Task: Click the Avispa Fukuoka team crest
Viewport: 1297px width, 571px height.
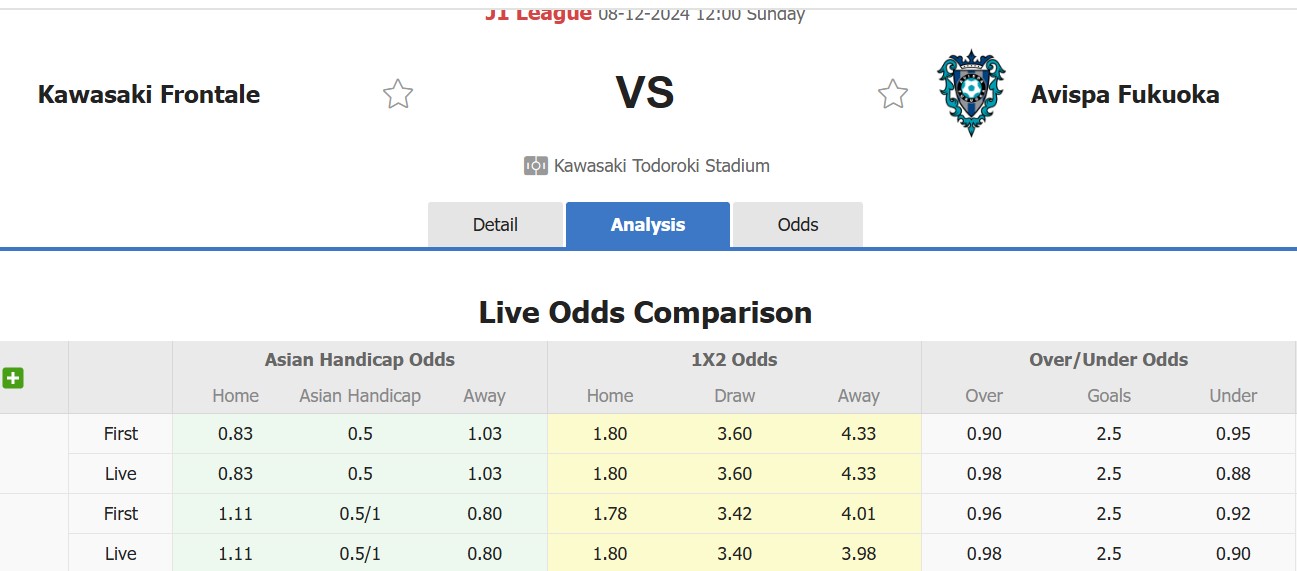Action: point(971,93)
